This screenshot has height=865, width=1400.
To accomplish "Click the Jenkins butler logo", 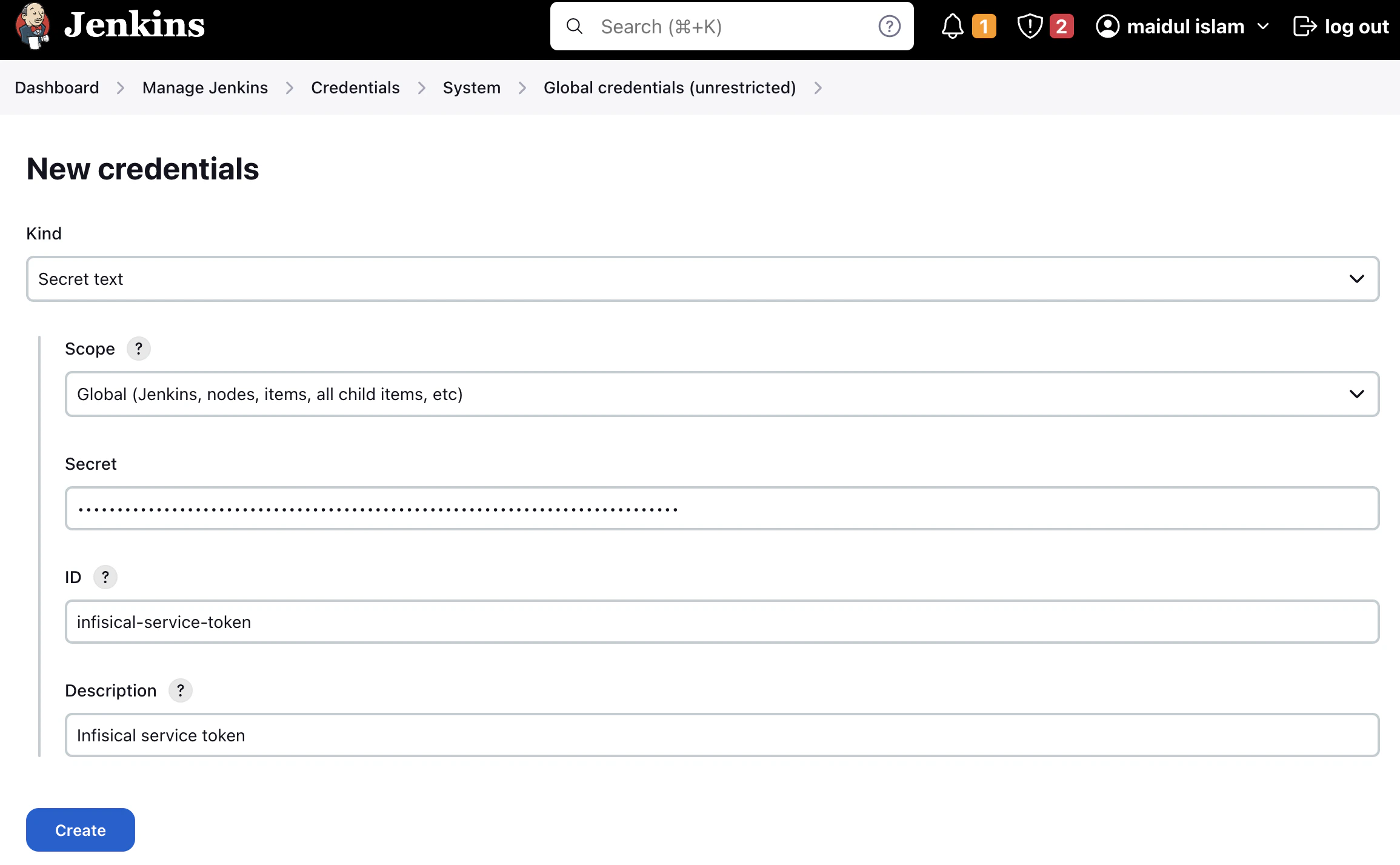I will 33,25.
